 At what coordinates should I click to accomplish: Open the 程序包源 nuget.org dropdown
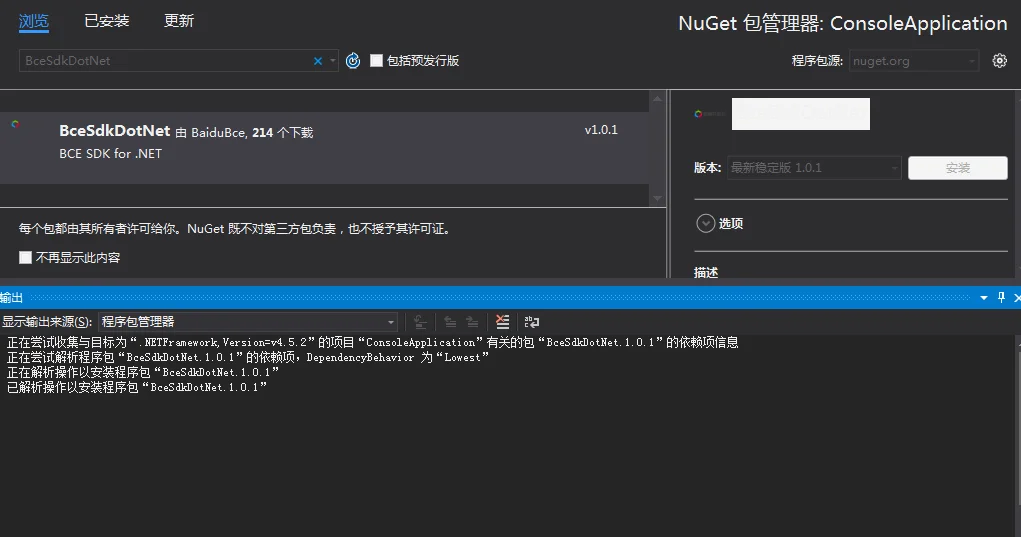(x=914, y=61)
